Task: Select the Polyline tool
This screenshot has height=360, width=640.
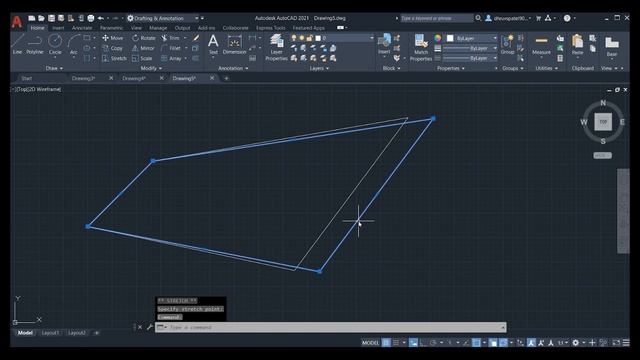Action: [35, 44]
